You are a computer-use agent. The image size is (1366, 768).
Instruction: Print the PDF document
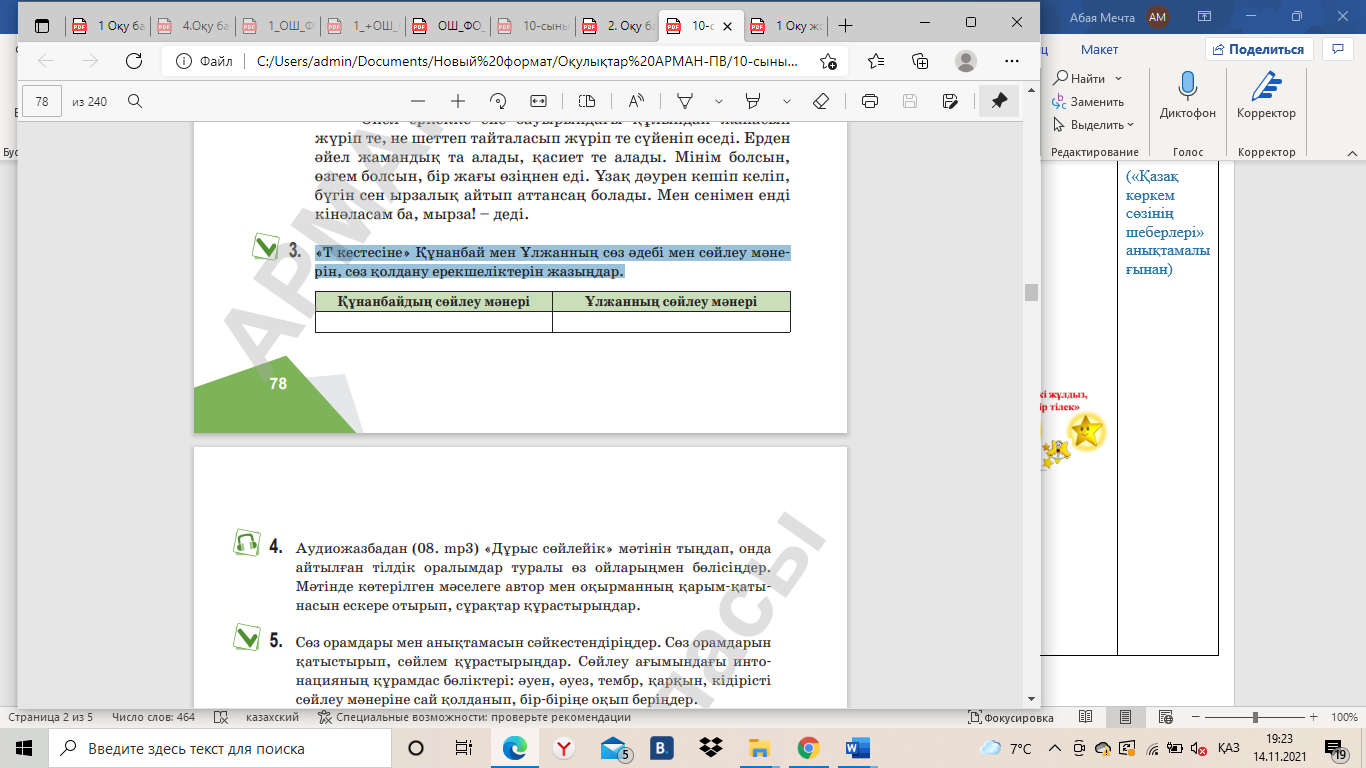tap(870, 101)
